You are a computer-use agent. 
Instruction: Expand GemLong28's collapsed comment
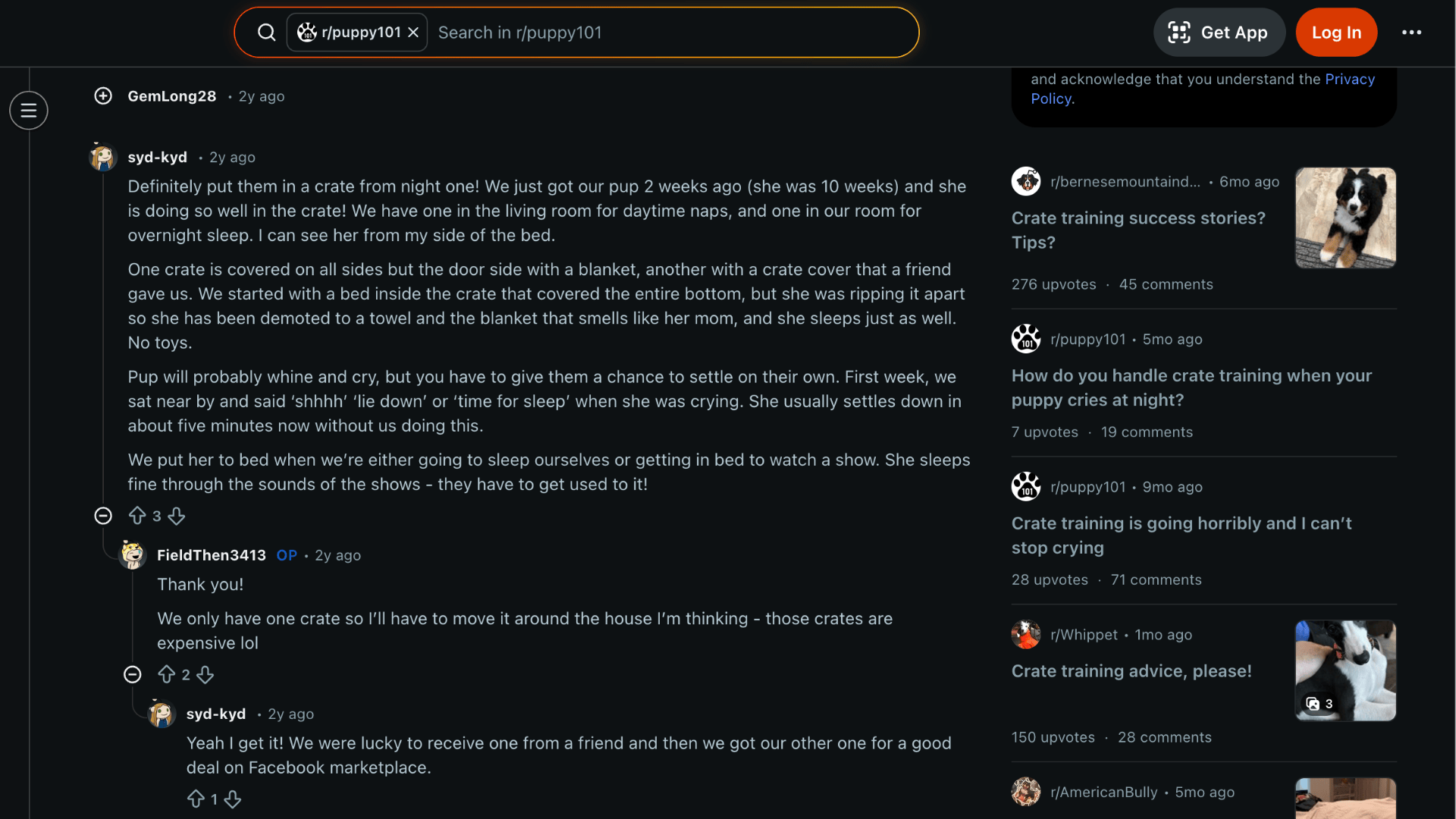point(102,96)
